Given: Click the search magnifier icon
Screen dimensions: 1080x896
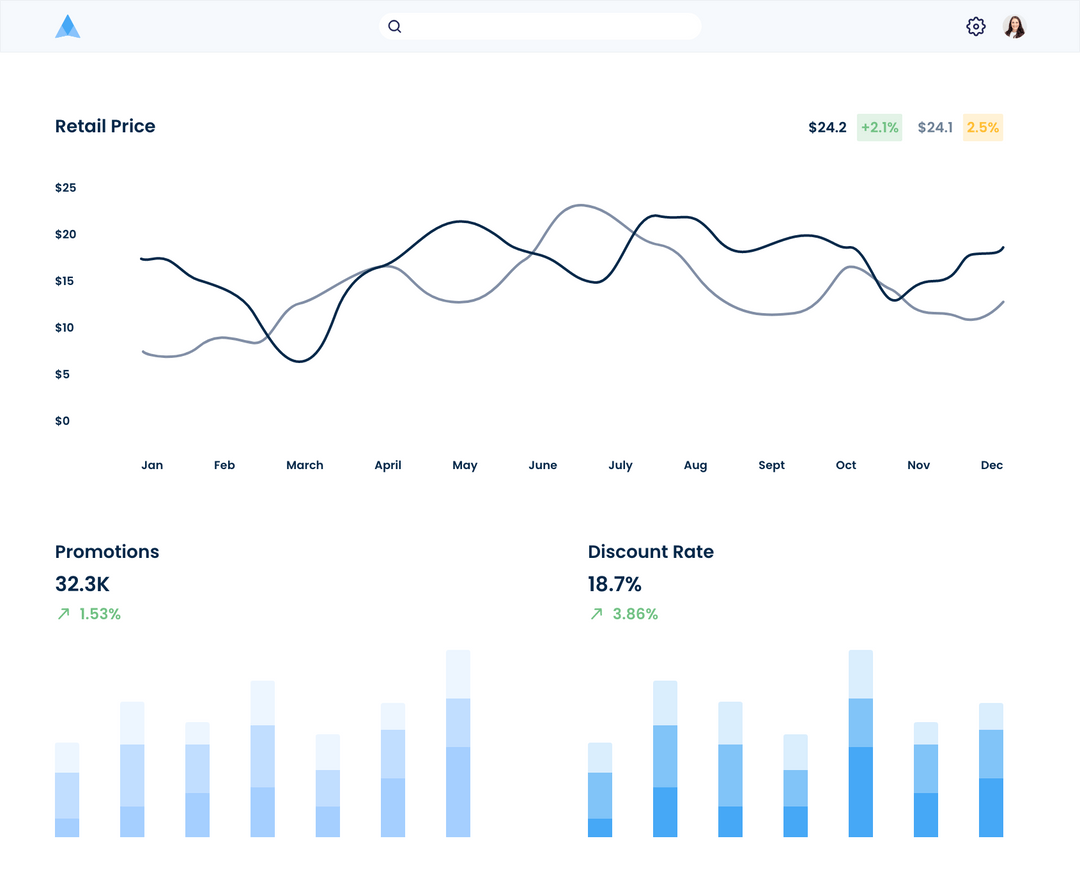Looking at the screenshot, I should click(x=395, y=26).
